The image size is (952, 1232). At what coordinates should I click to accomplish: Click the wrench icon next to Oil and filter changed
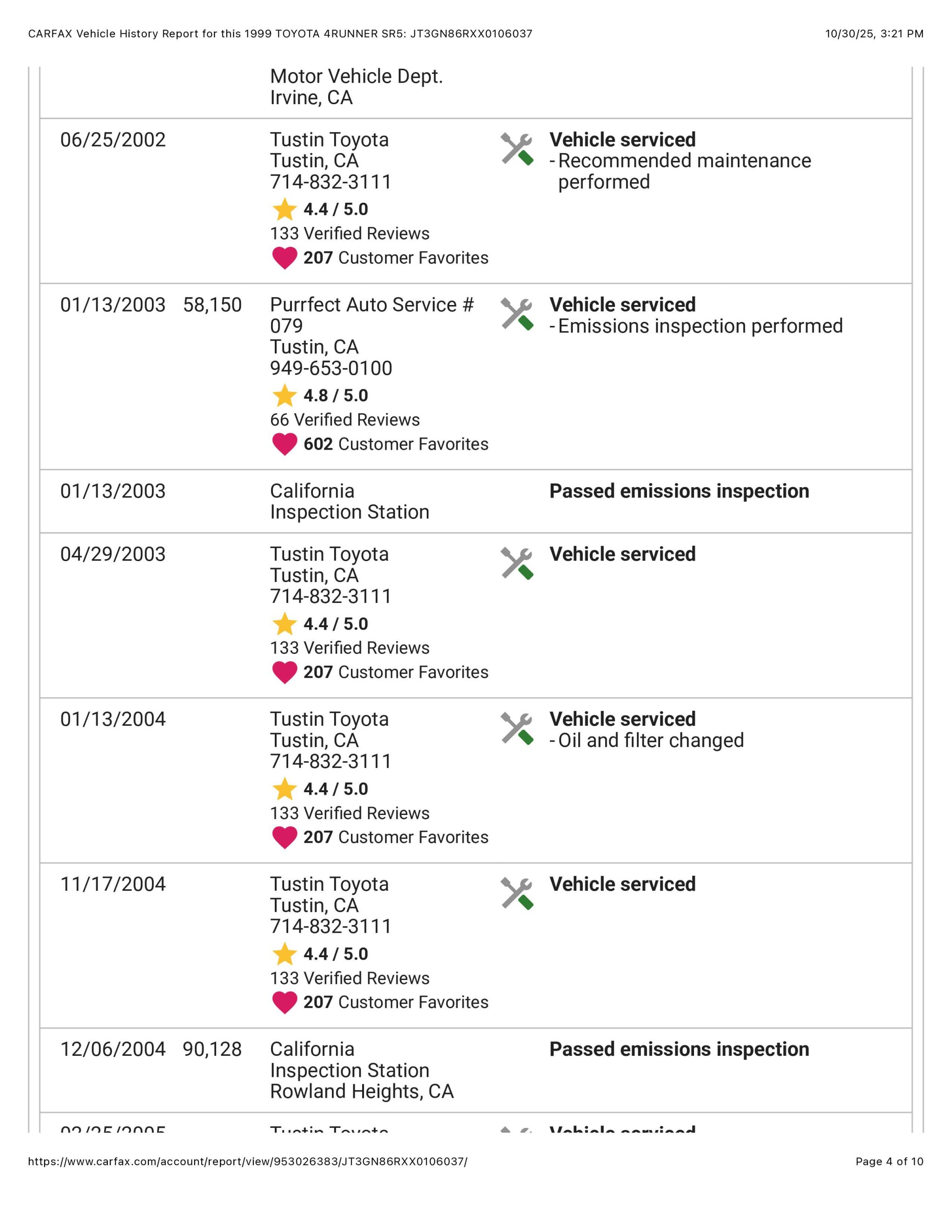516,728
